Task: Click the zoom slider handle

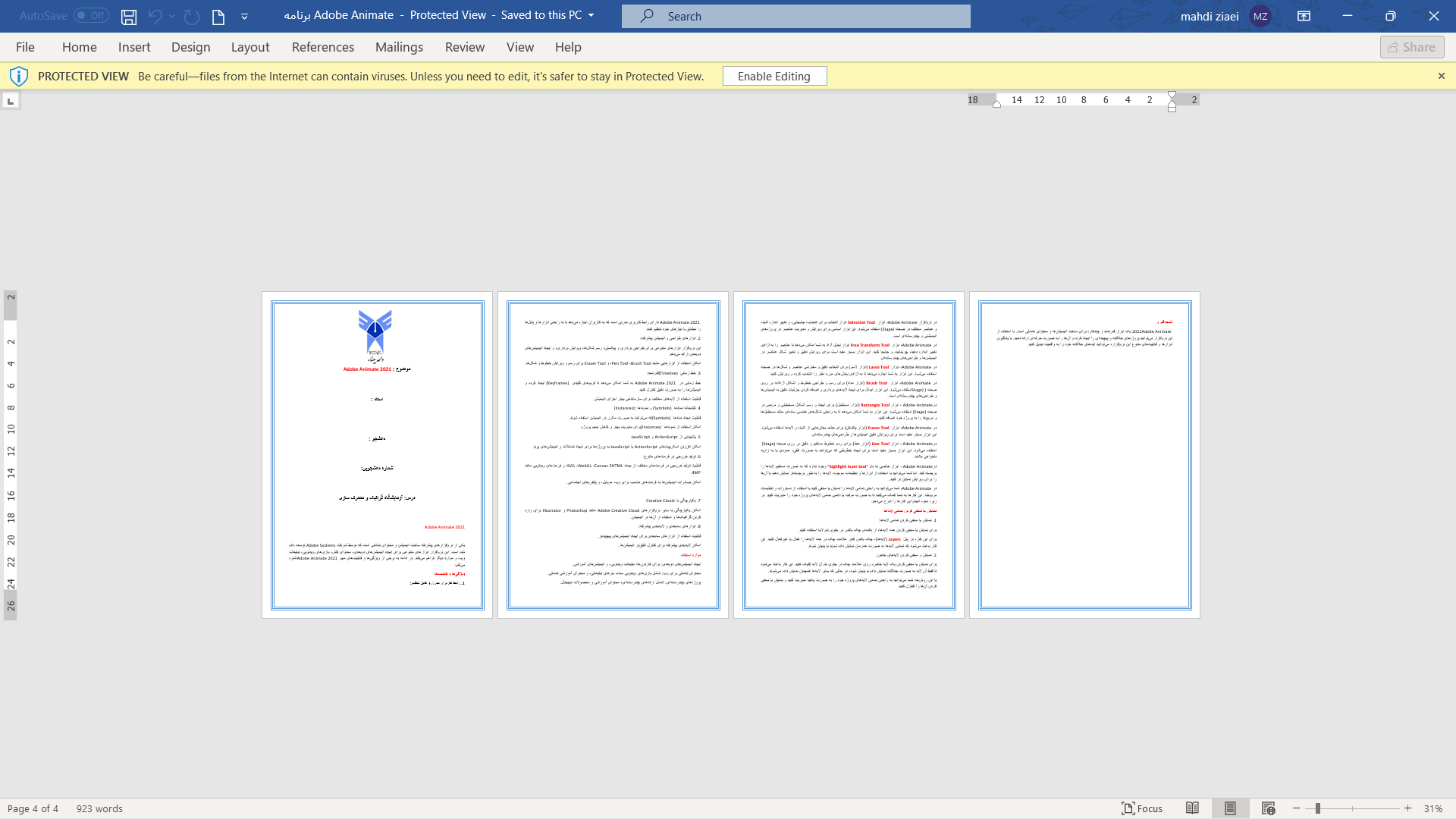Action: tap(1318, 808)
